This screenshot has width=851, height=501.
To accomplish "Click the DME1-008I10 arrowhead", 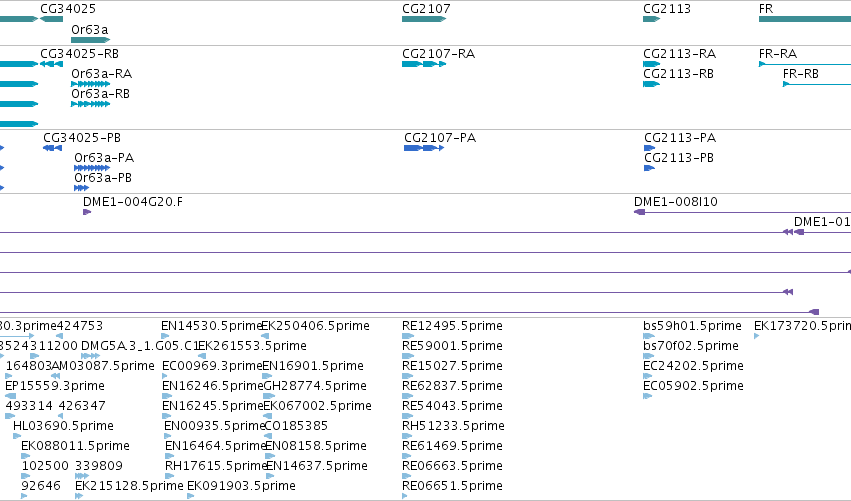I will [x=639, y=212].
